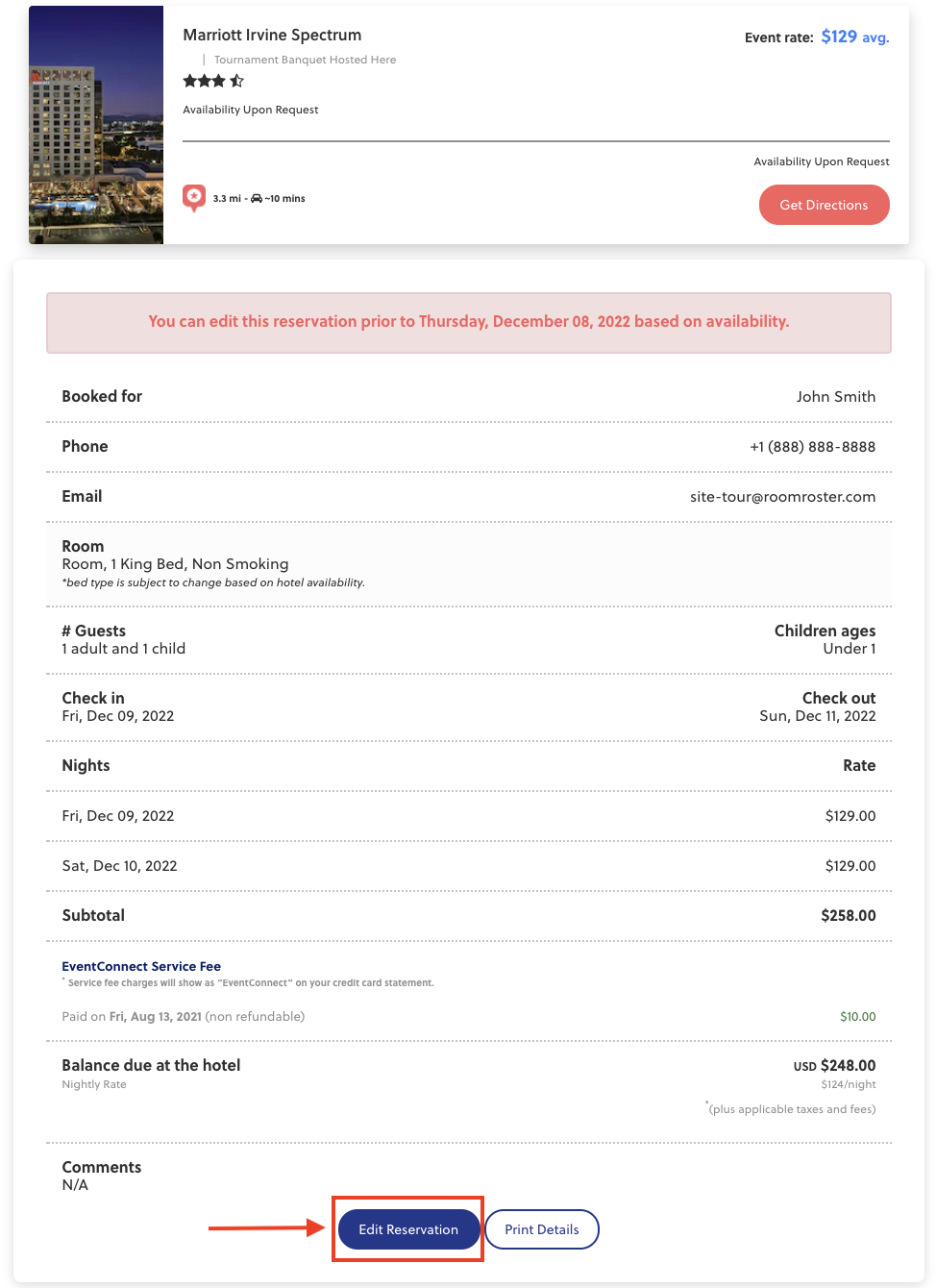Screen dimensions: 936x1288
Task: Click the +1 (888) 888-8888 phone number
Action: (x=812, y=446)
